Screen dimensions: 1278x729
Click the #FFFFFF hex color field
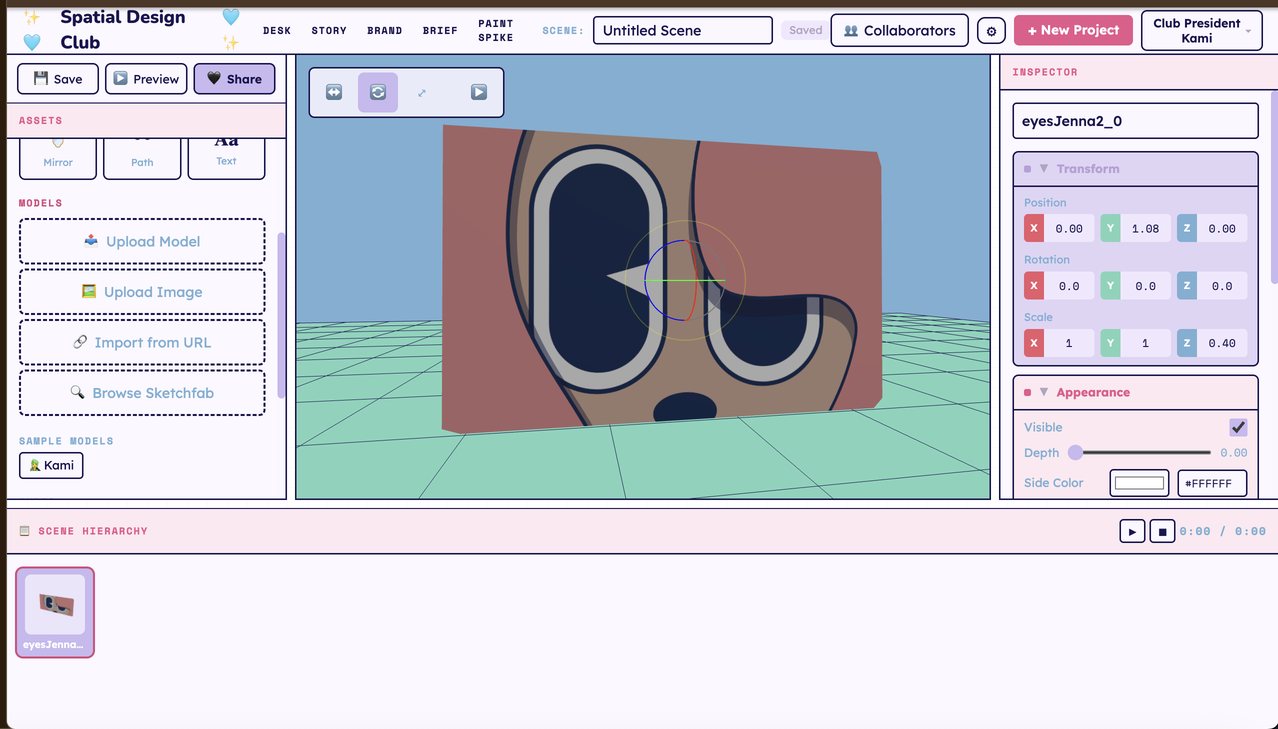pyautogui.click(x=1212, y=483)
